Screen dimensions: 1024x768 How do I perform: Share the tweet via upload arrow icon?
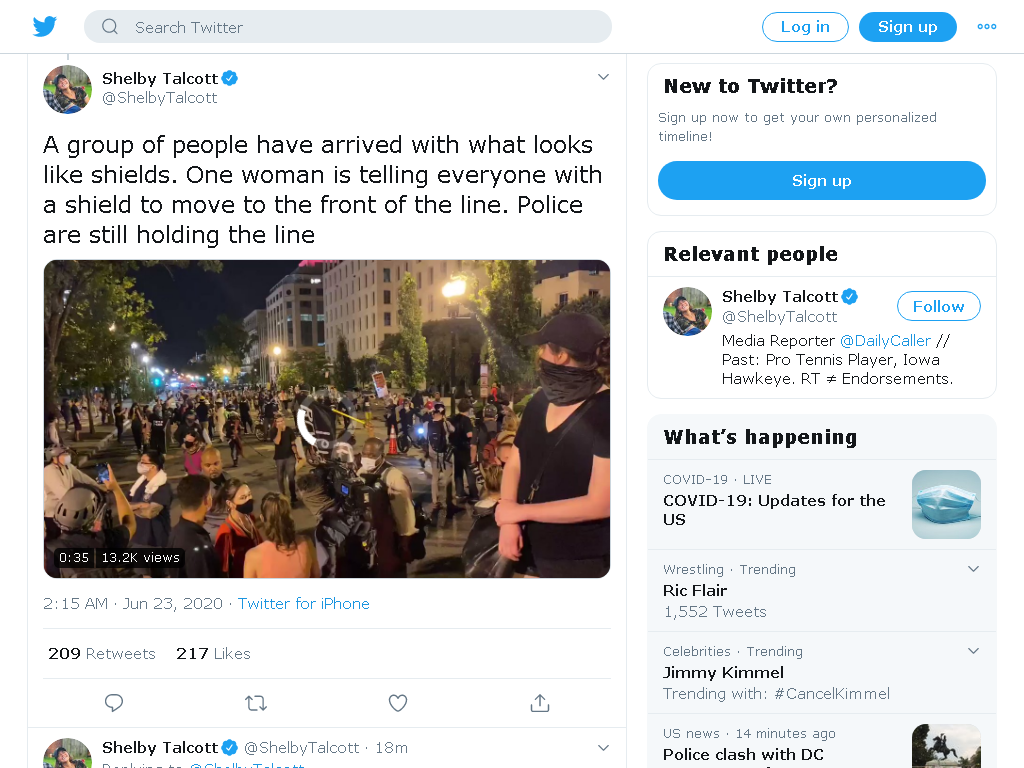[540, 703]
